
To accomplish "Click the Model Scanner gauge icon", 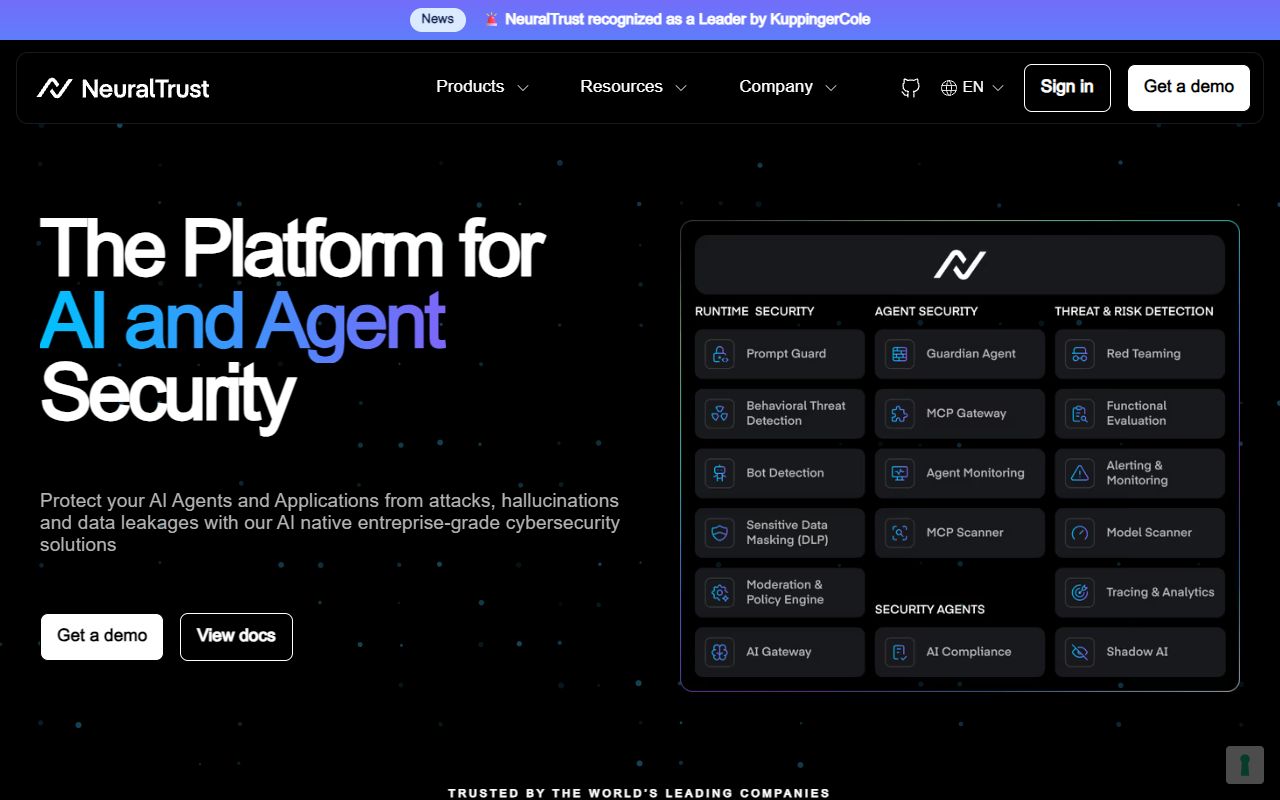I will (1079, 532).
